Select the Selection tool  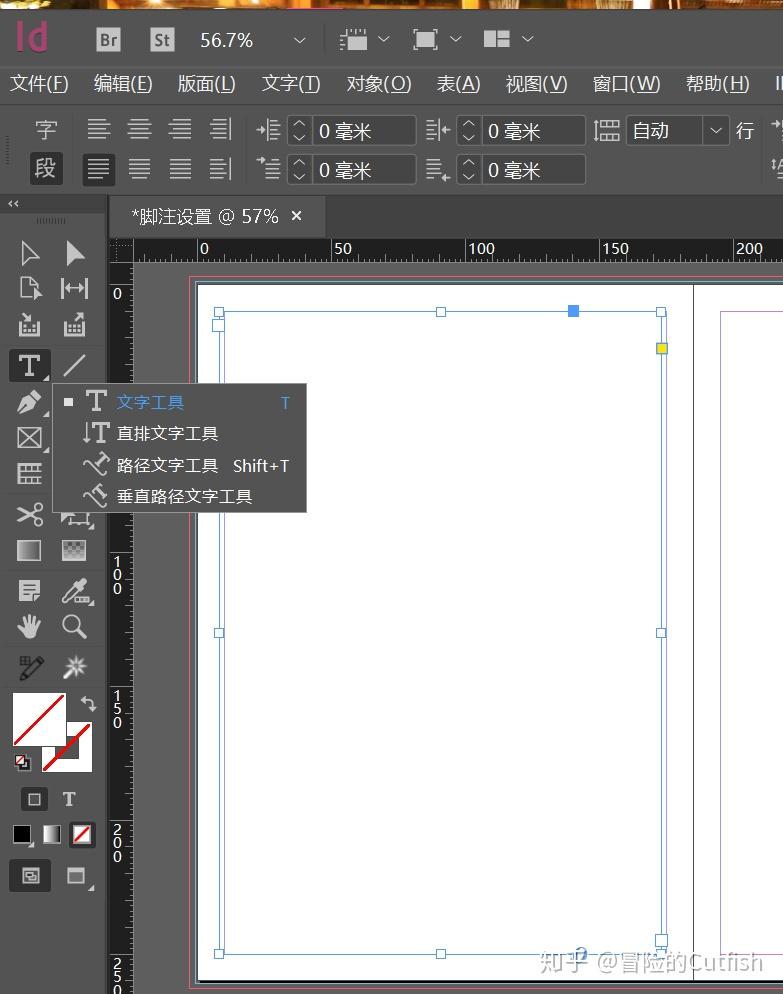(x=30, y=254)
